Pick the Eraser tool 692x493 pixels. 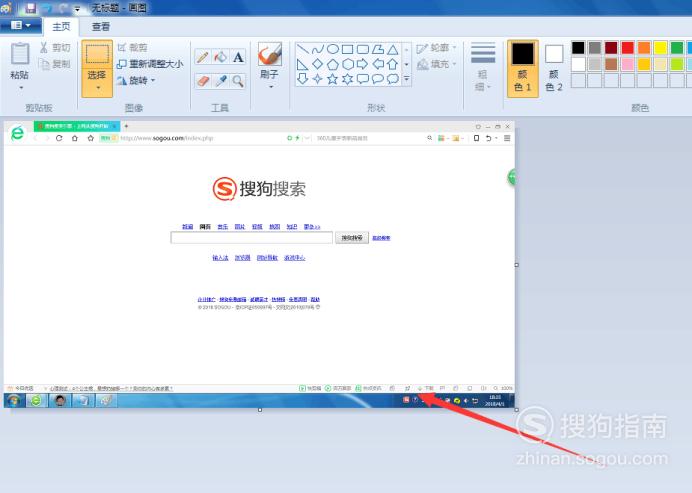click(x=203, y=81)
